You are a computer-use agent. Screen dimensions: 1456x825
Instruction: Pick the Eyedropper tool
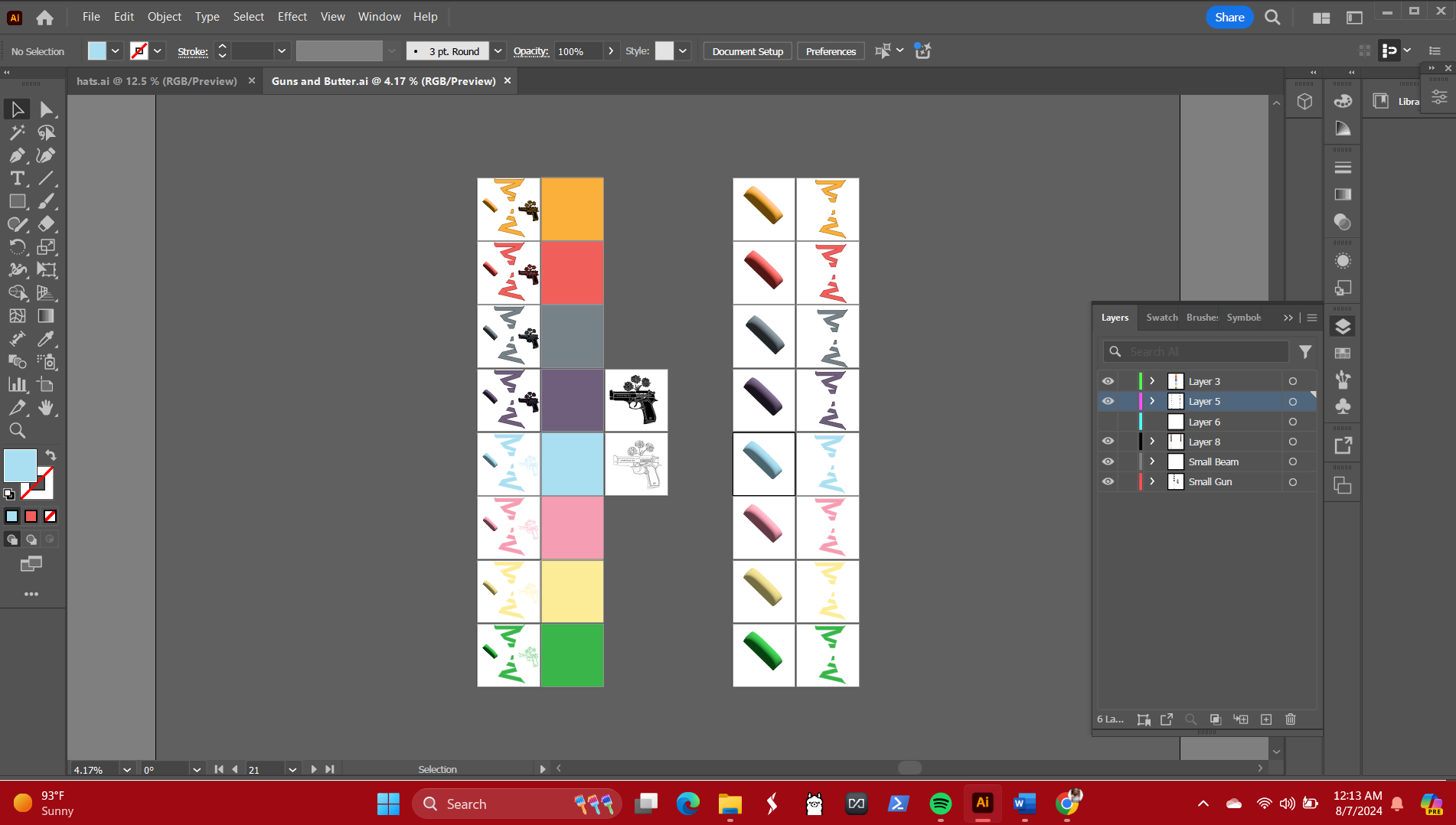pyautogui.click(x=46, y=339)
